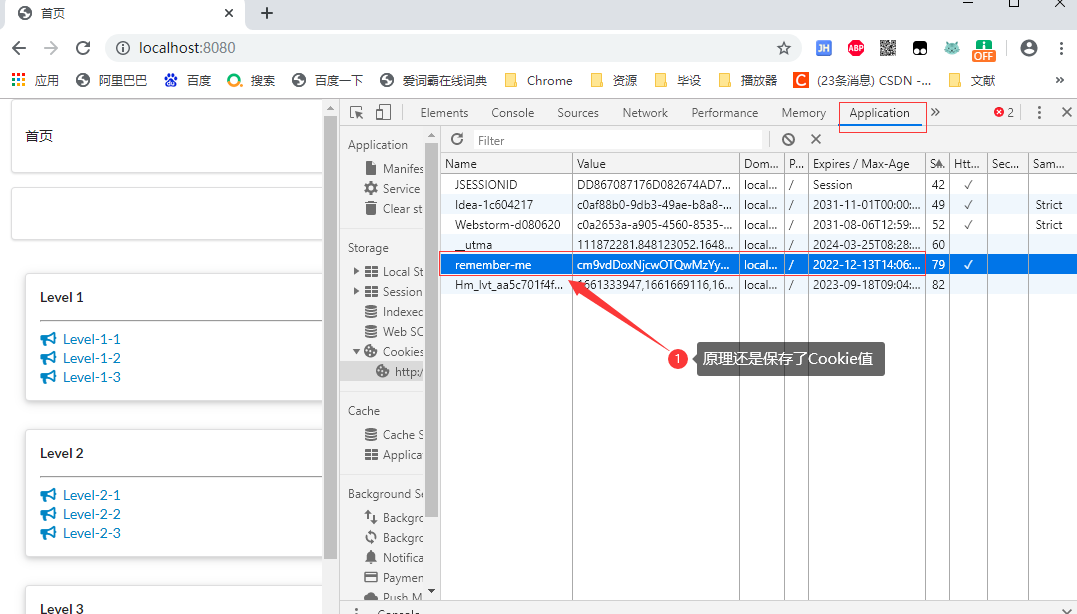This screenshot has width=1077, height=614.
Task: Click the AdBlock Plus extension icon
Action: (856, 48)
